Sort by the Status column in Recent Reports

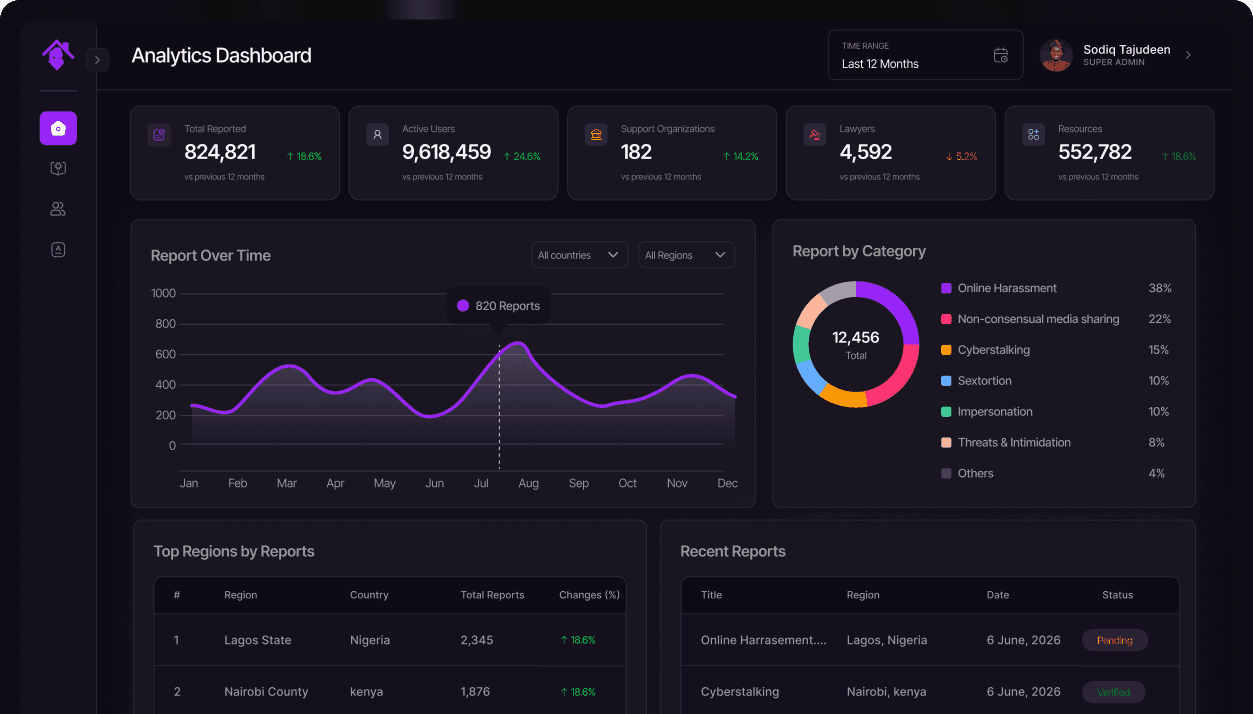tap(1118, 595)
